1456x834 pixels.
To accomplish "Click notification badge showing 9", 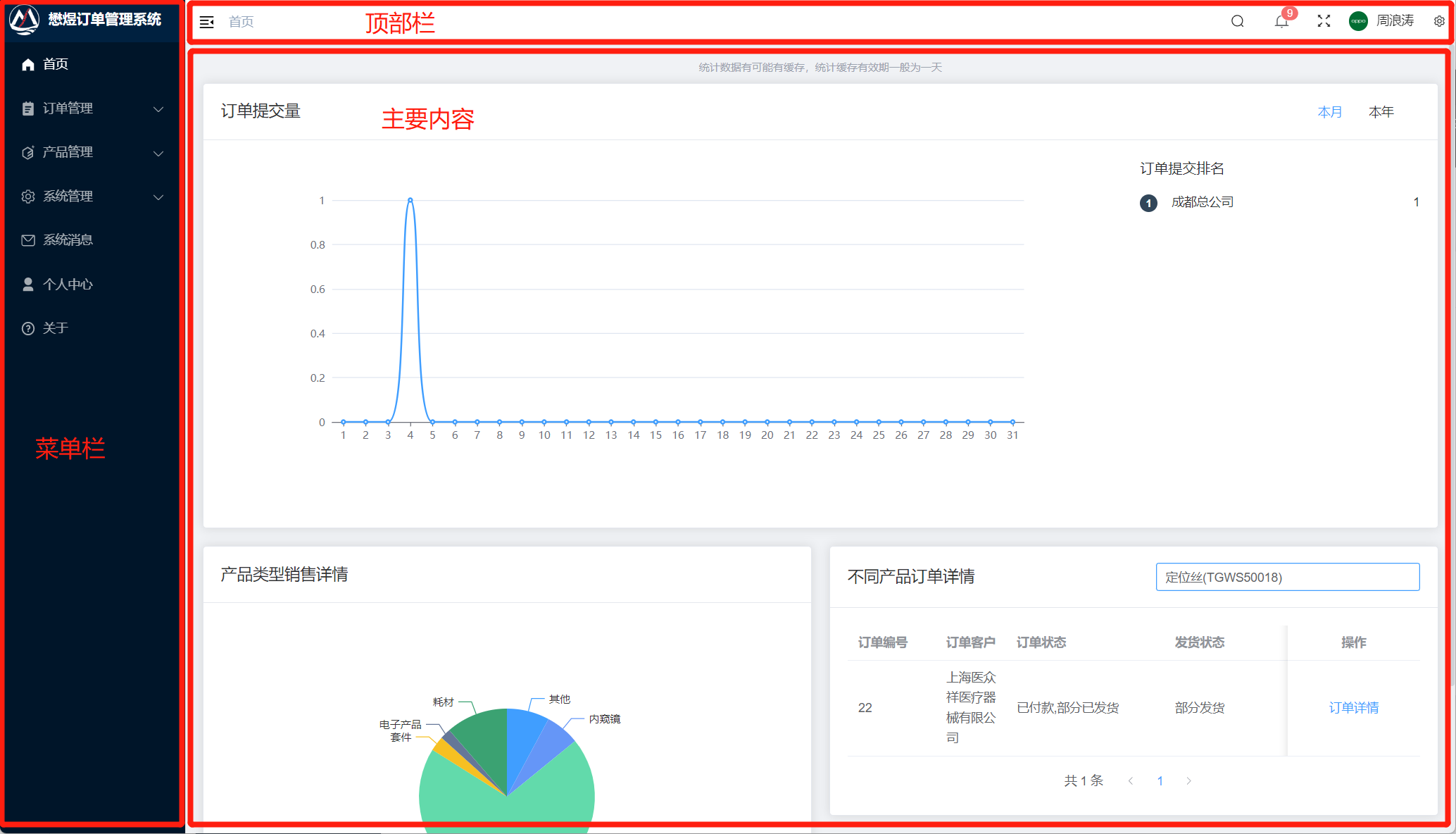I will pos(1289,13).
